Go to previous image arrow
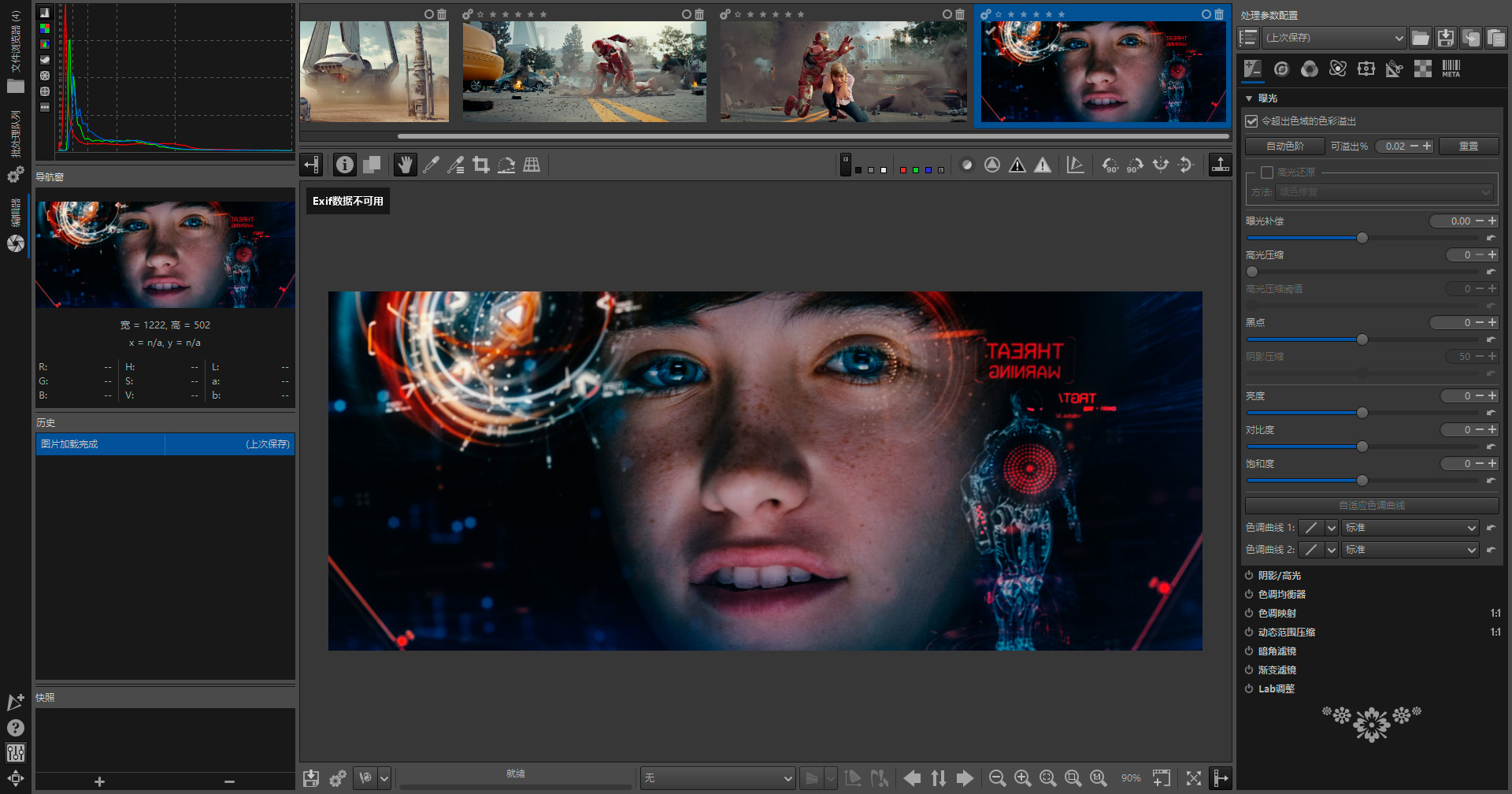The height and width of the screenshot is (794, 1512). tap(912, 778)
